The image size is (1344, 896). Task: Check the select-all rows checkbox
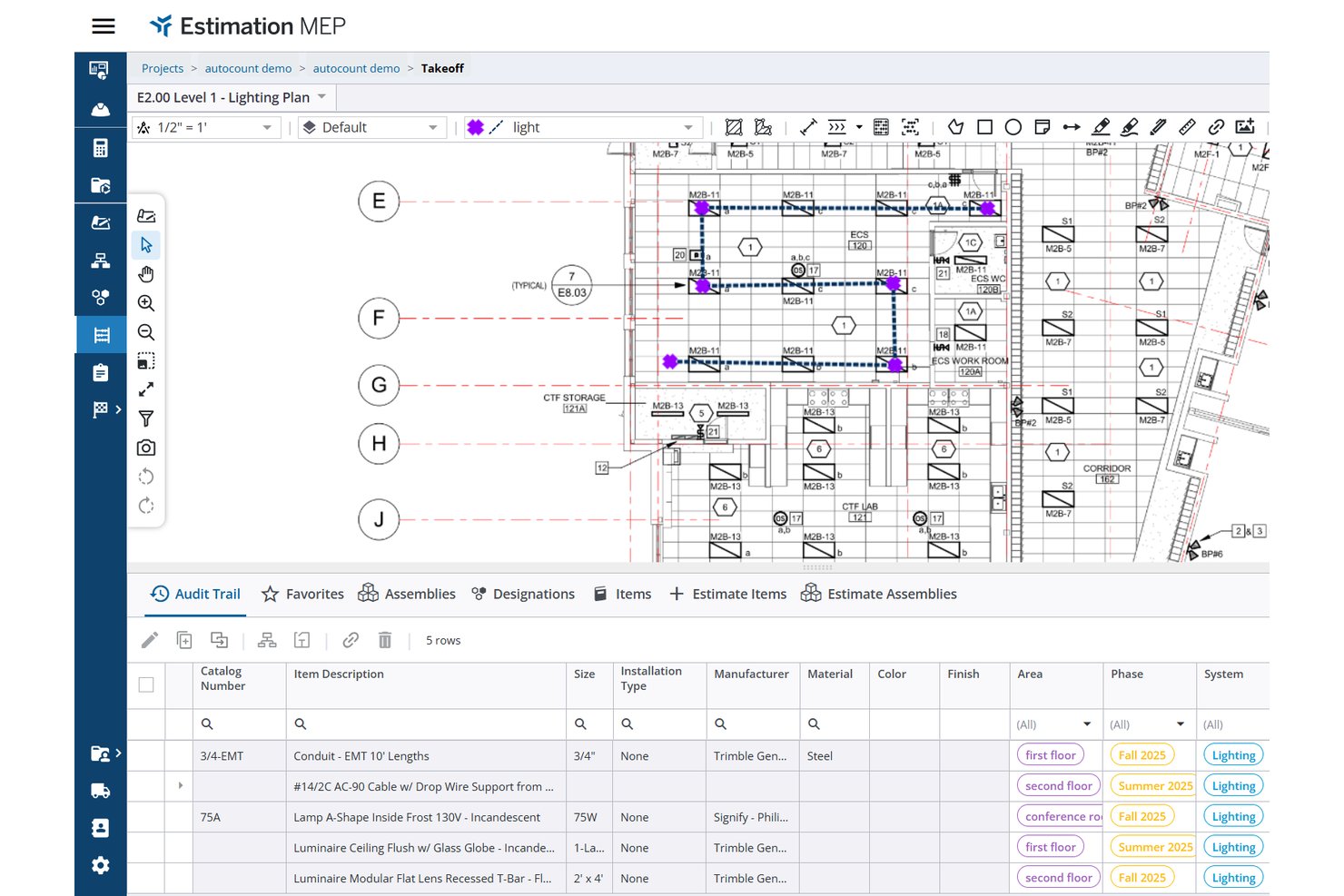[x=146, y=685]
